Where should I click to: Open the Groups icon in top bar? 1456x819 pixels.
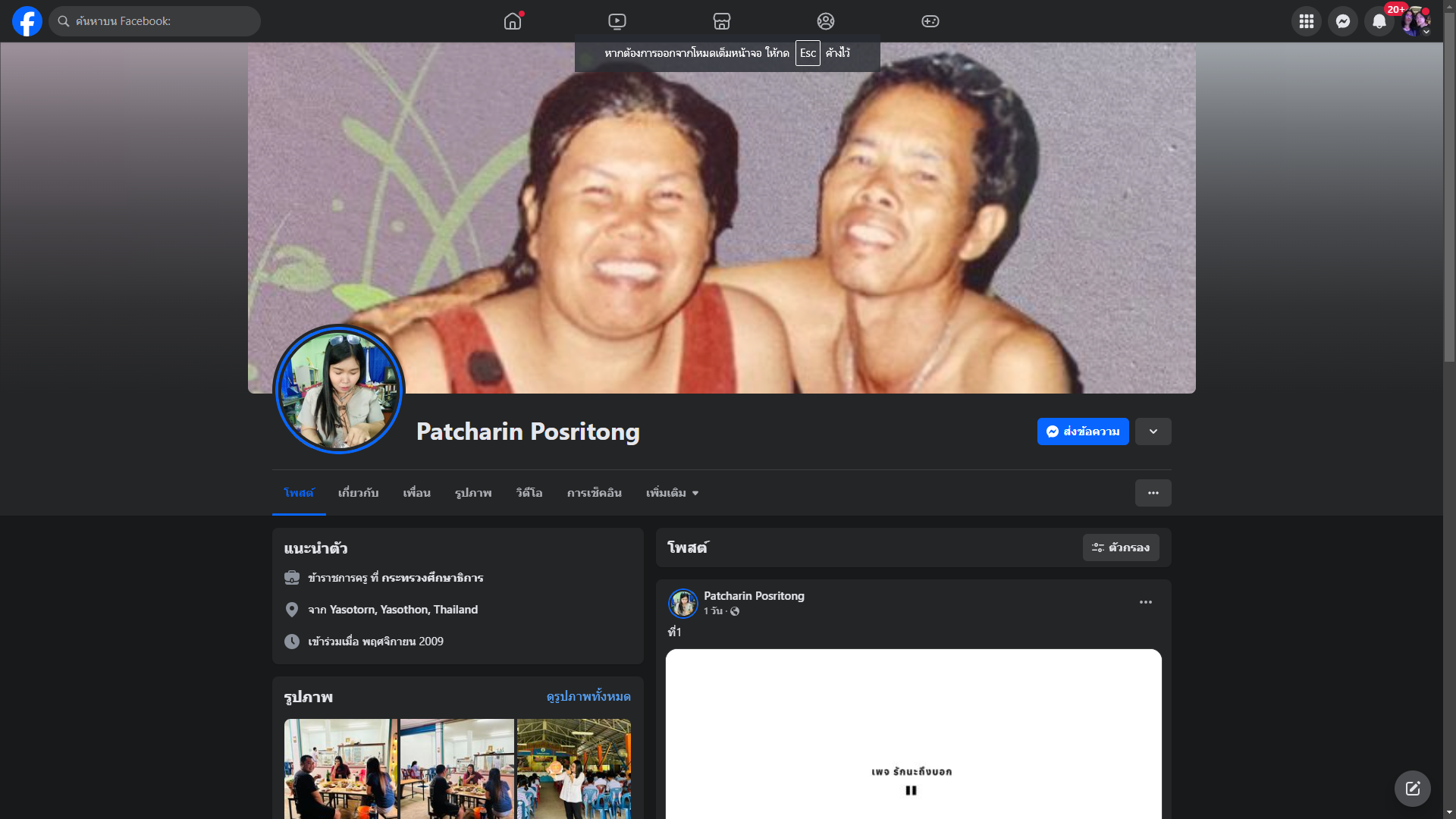(x=826, y=21)
